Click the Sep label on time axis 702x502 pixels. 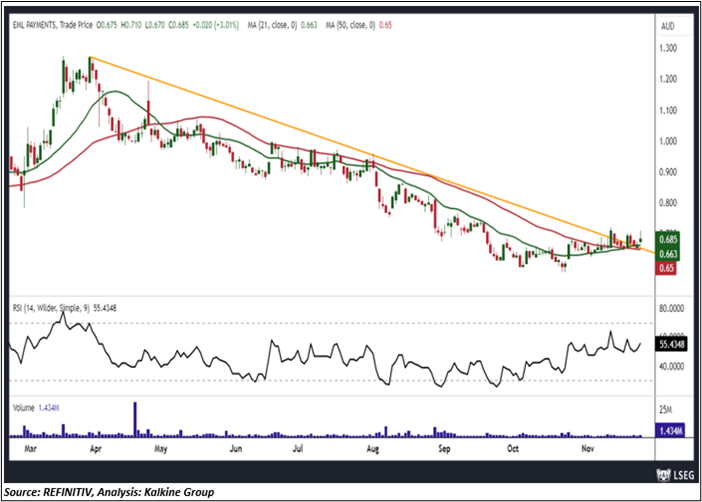coord(444,449)
